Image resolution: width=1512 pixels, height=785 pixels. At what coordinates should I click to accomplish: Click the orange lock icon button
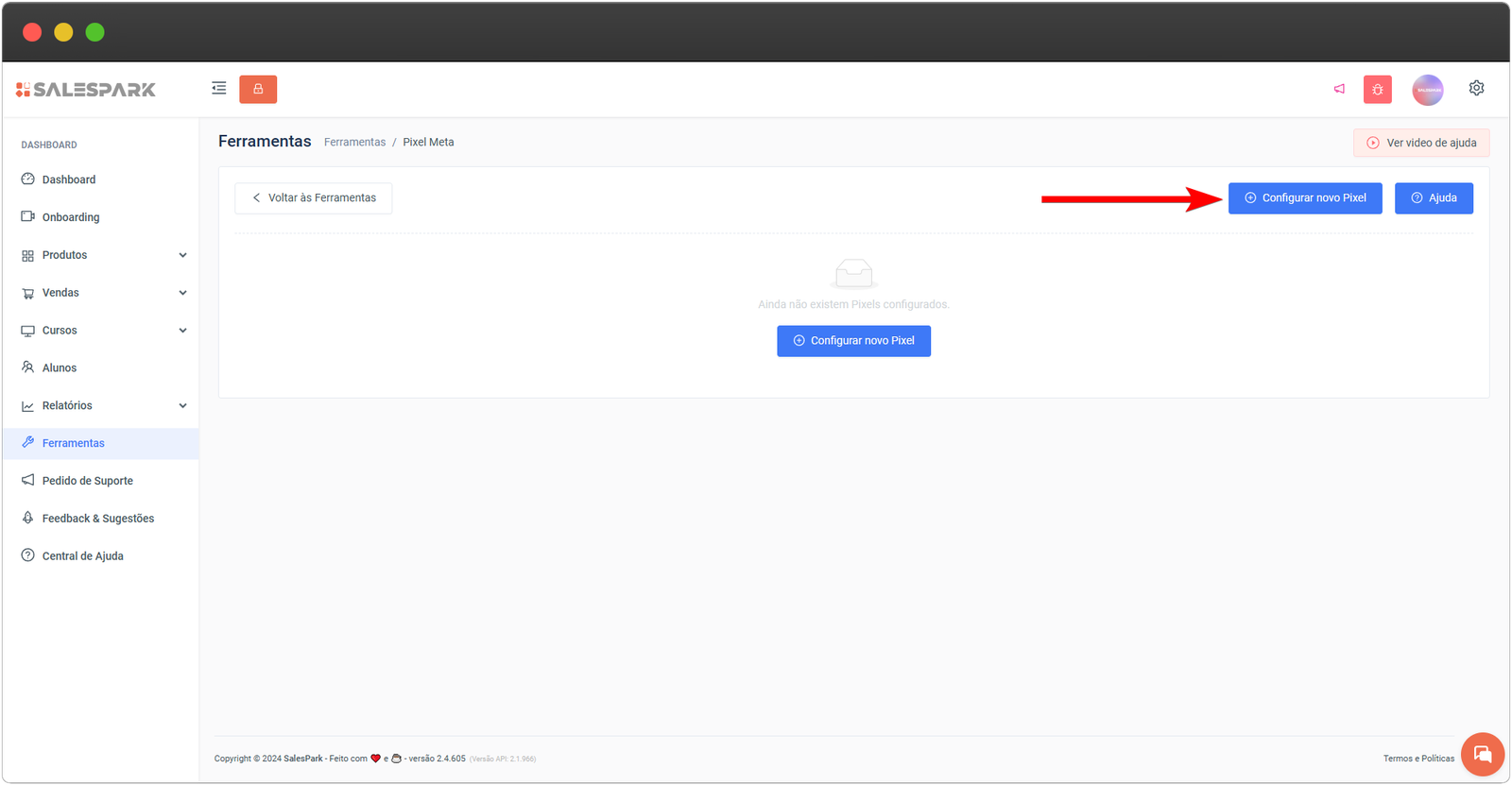pyautogui.click(x=258, y=89)
